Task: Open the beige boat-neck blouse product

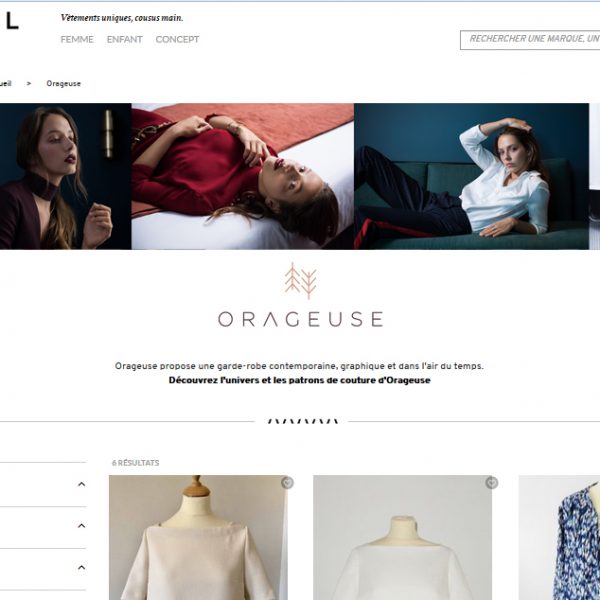Action: [198, 538]
